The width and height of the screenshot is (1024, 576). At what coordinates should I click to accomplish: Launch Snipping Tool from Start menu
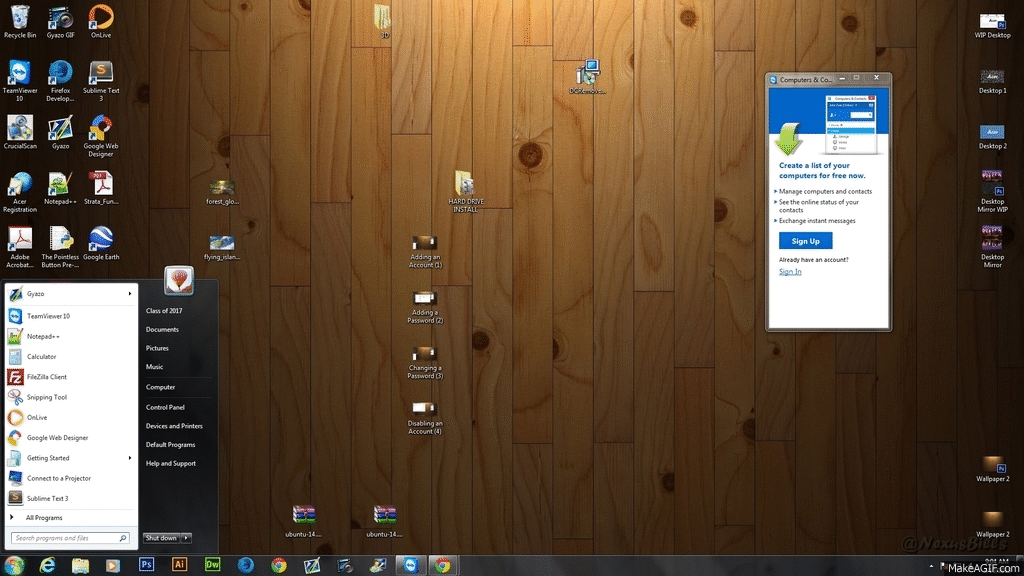click(x=46, y=397)
